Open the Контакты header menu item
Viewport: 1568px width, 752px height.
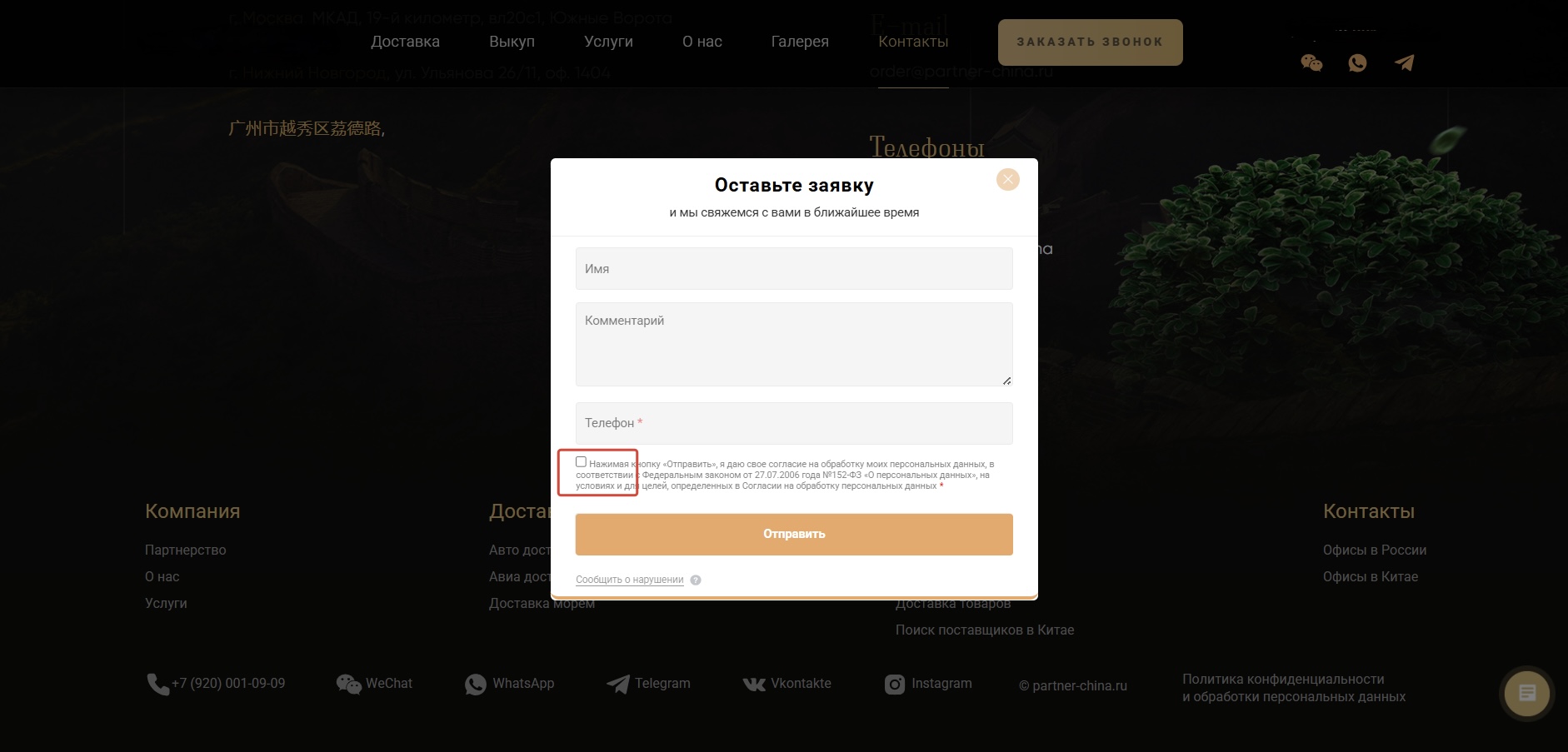click(913, 42)
